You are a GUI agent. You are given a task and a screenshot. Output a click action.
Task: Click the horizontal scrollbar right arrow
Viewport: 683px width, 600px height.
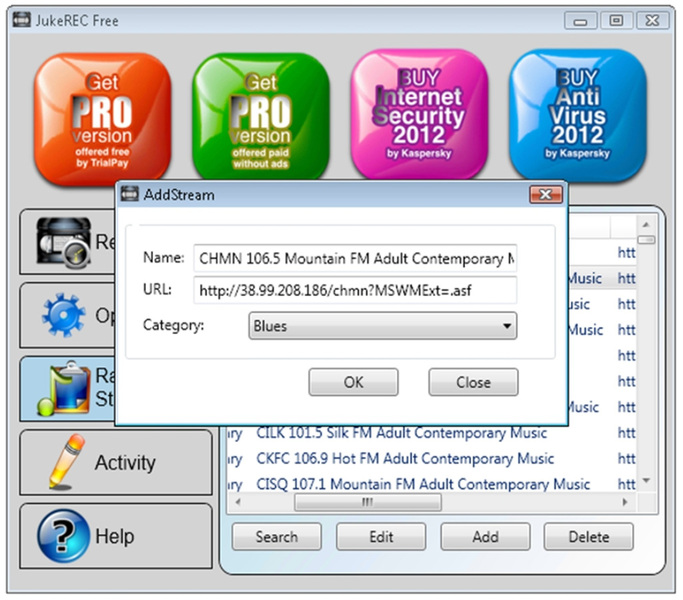pos(625,502)
